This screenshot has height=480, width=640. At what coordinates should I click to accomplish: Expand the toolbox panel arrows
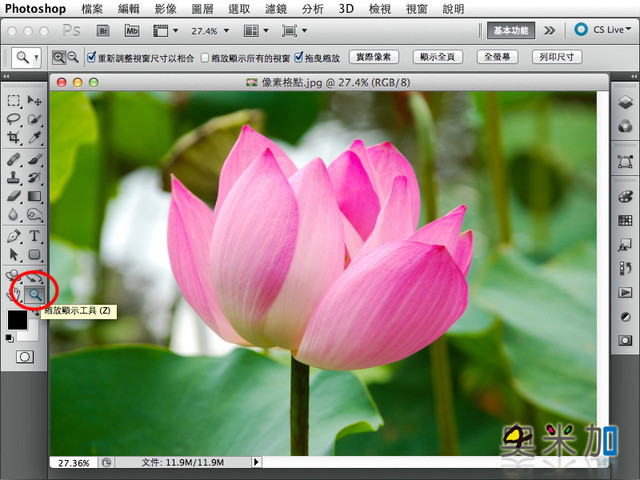click(x=6, y=76)
